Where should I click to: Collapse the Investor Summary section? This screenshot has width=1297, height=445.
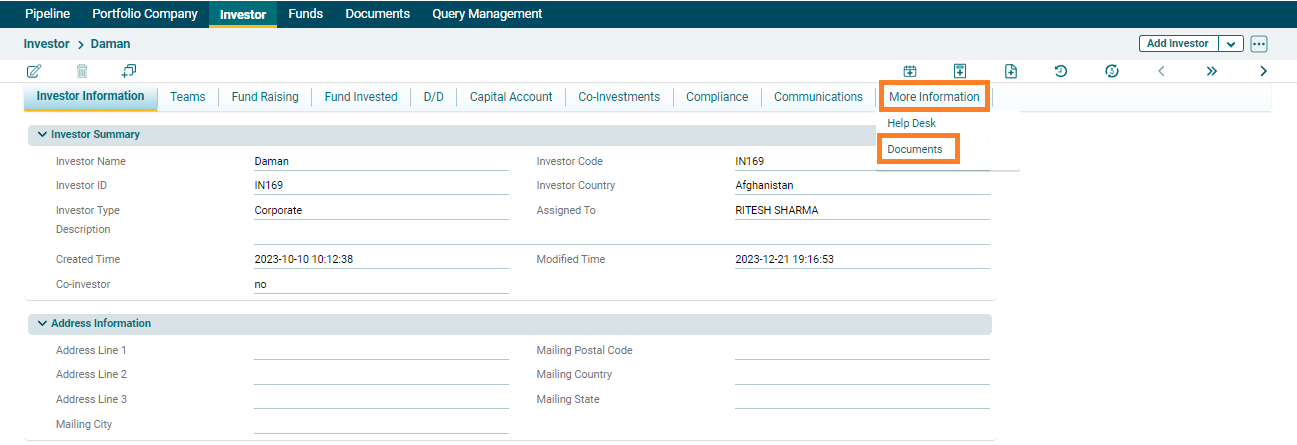tap(42, 134)
